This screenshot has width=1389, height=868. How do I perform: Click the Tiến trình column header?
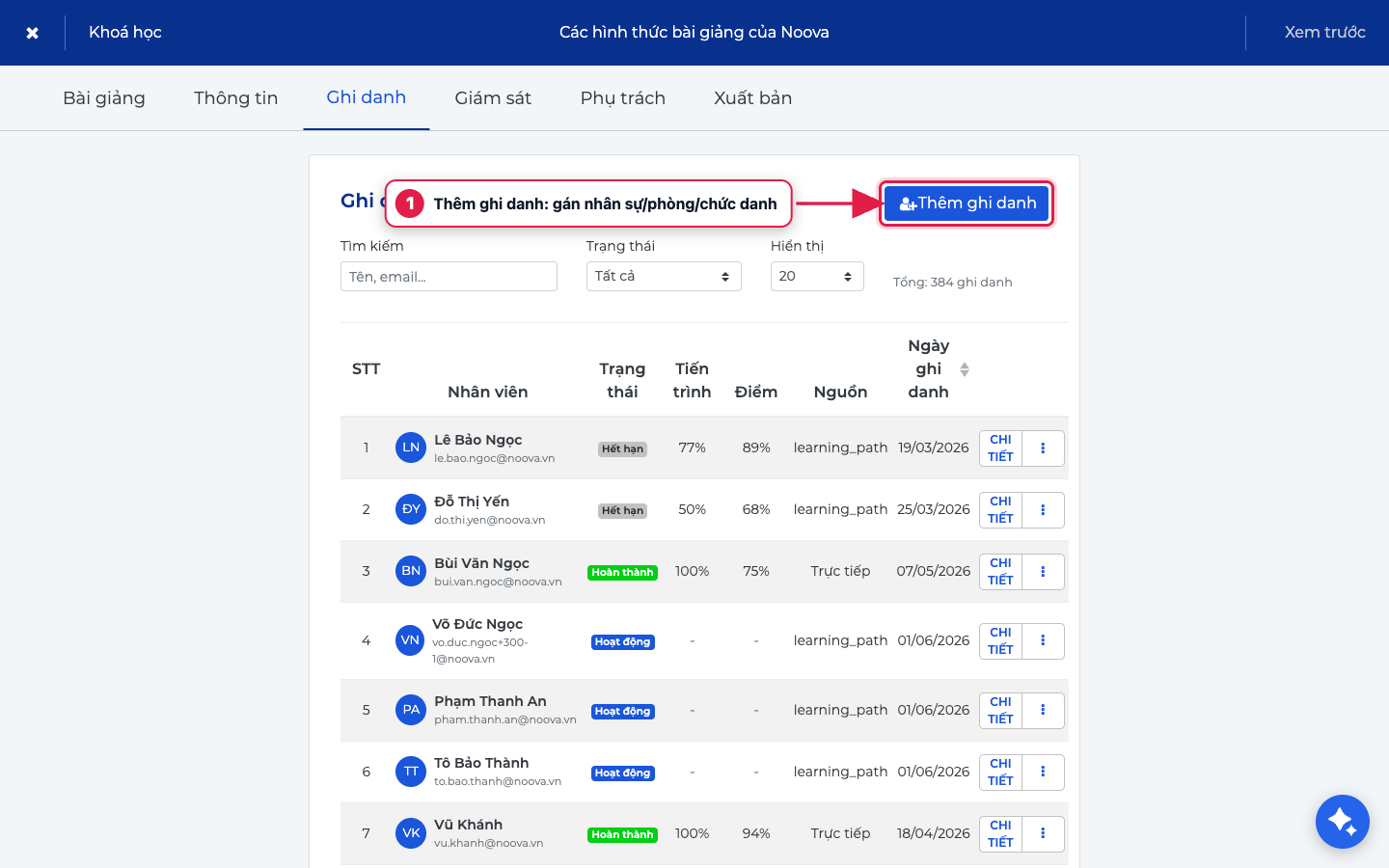point(692,380)
